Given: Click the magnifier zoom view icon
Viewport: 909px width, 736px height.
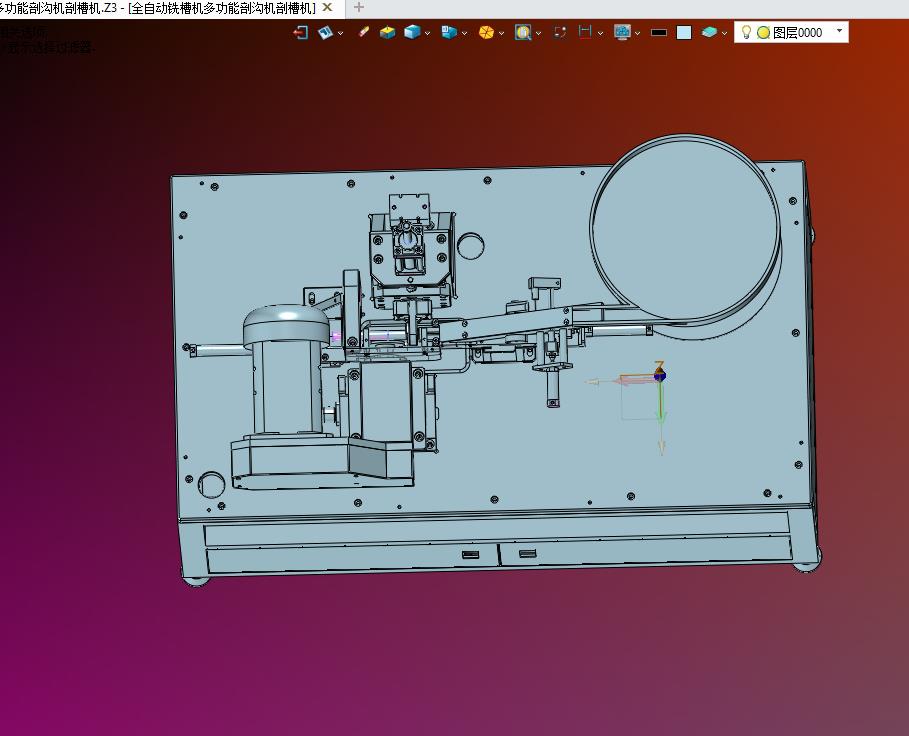Looking at the screenshot, I should pyautogui.click(x=523, y=32).
